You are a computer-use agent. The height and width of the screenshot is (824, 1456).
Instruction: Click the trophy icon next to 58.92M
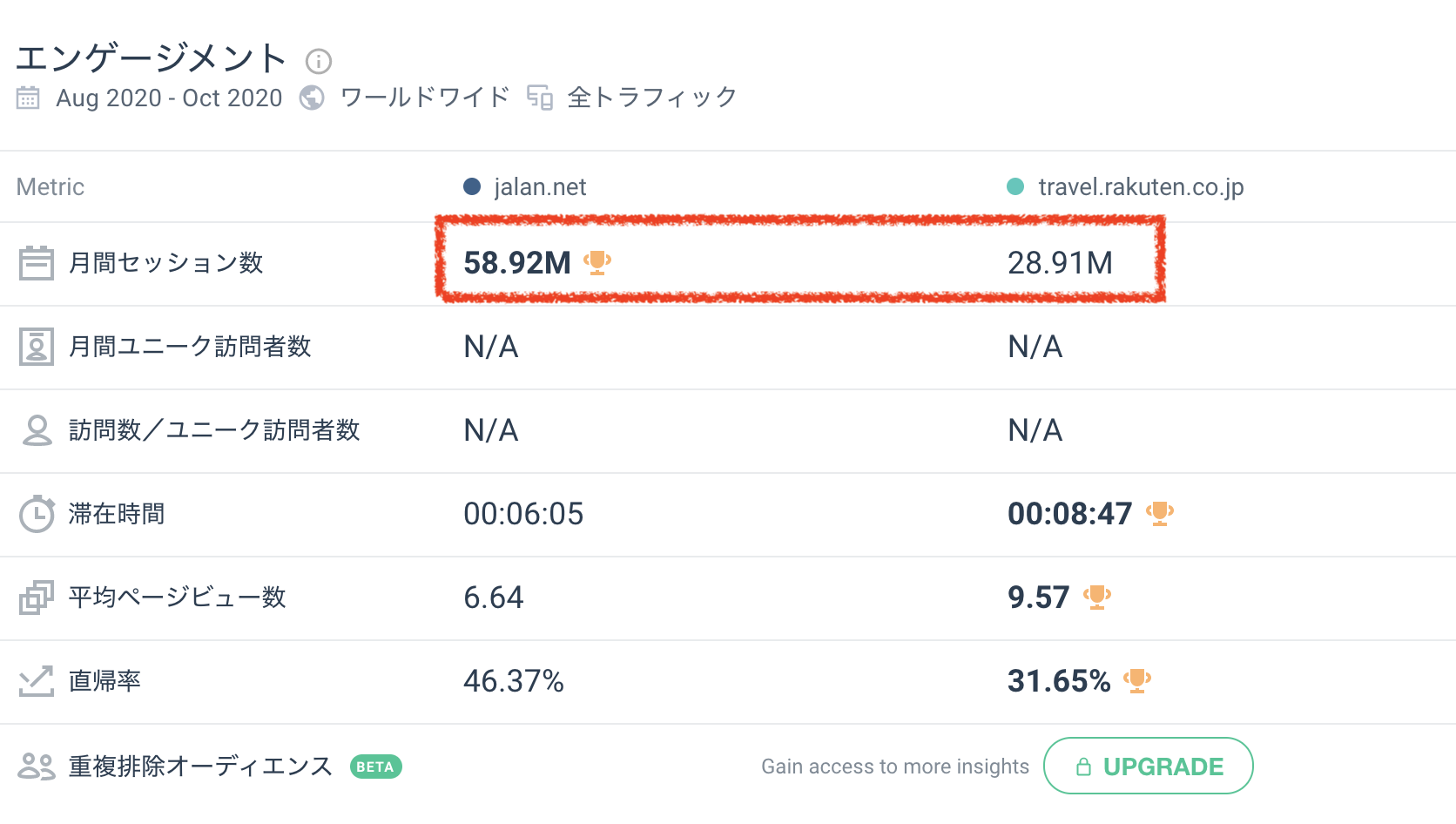tap(597, 262)
